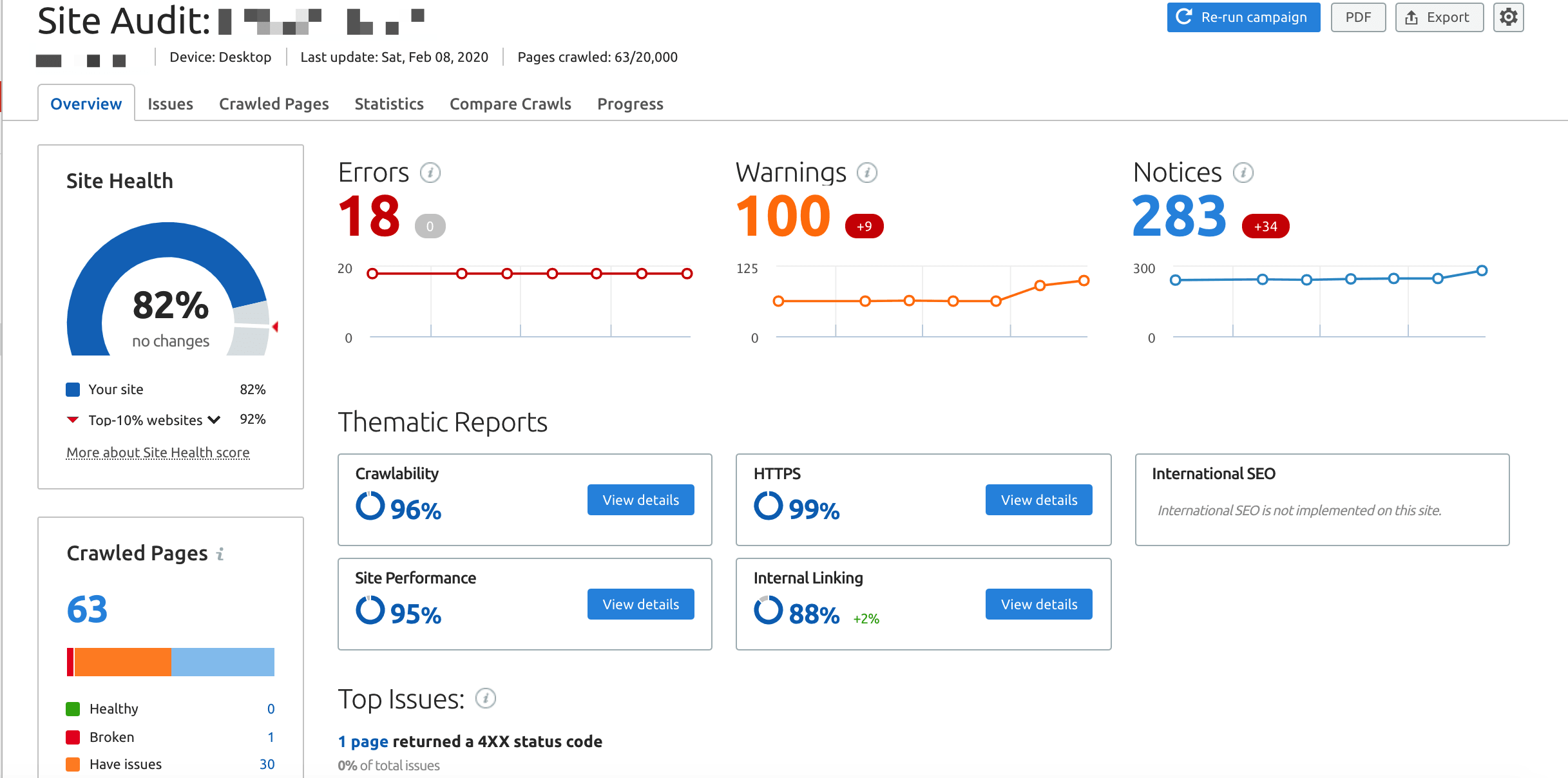The image size is (1568, 778).
Task: Go to the Statistics tab
Action: [x=389, y=104]
